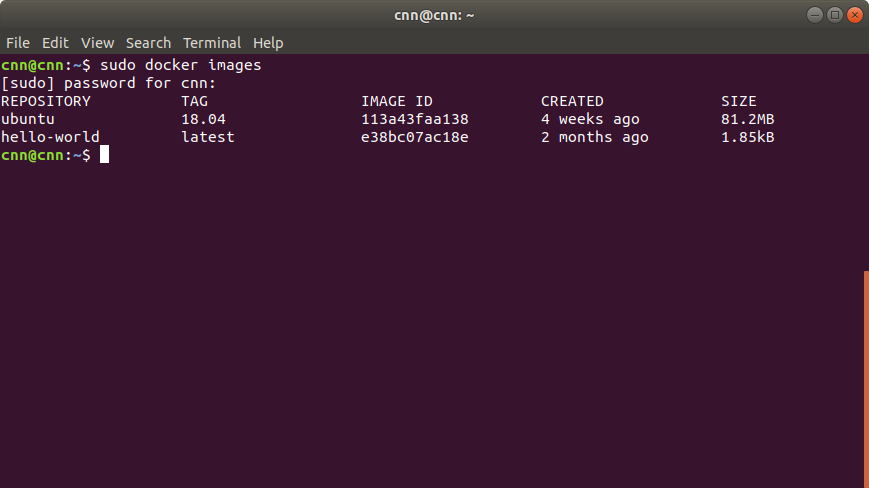The width and height of the screenshot is (869, 488).
Task: Open the Search menu
Action: [x=148, y=43]
